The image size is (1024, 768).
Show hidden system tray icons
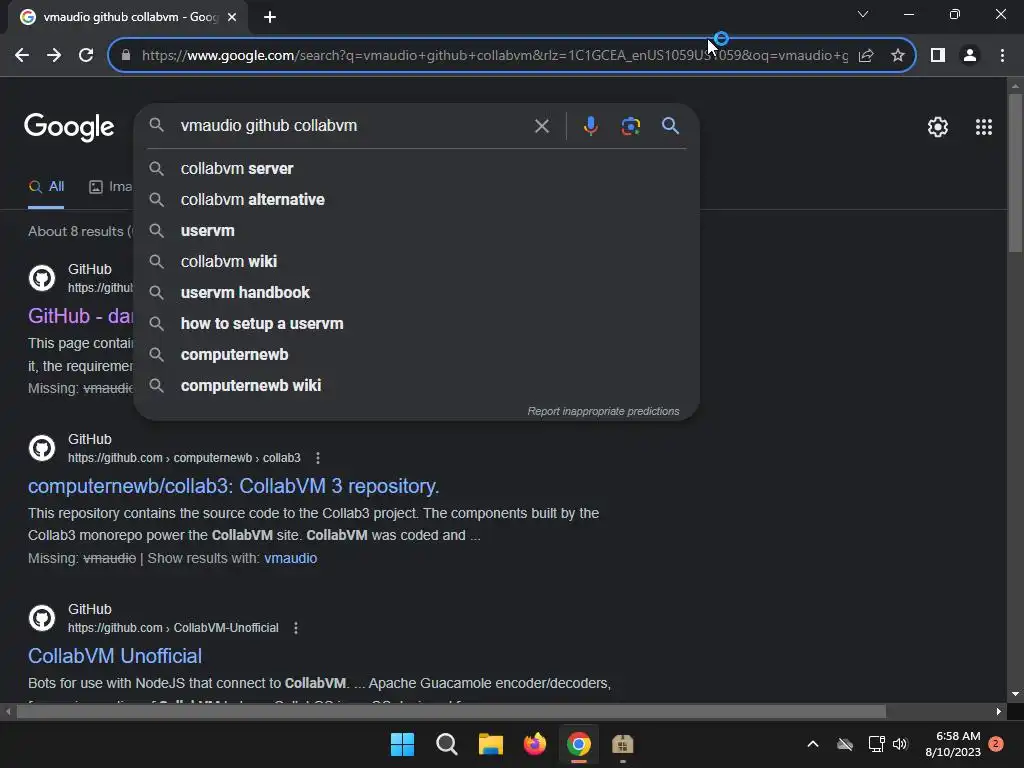pos(813,744)
